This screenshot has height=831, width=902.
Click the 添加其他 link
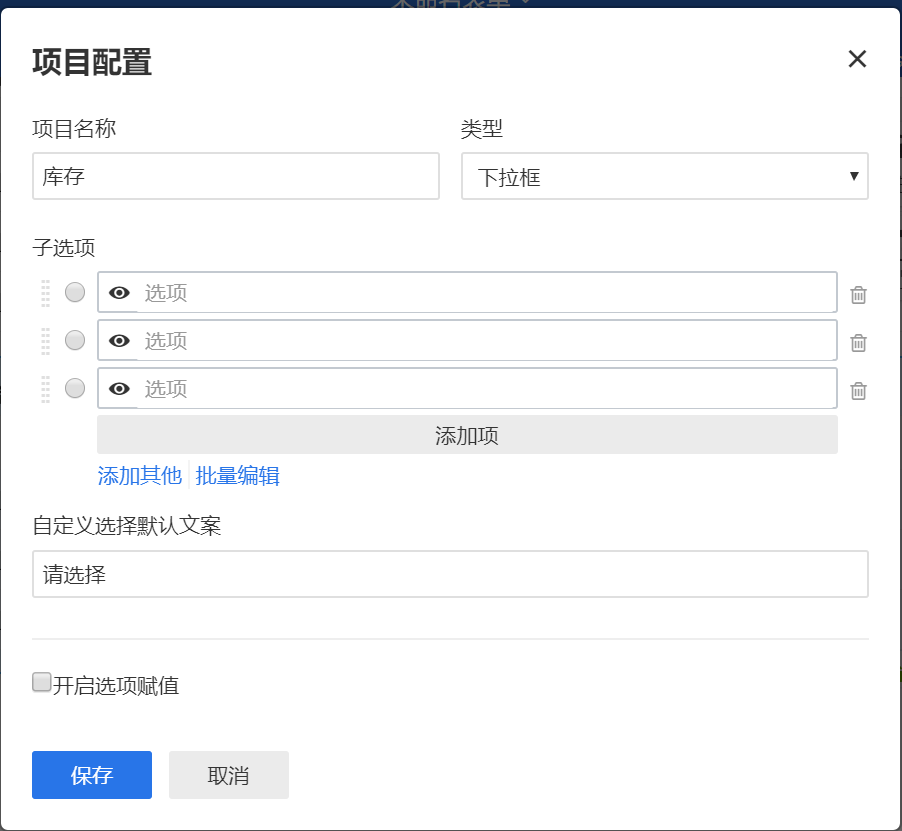[x=140, y=476]
